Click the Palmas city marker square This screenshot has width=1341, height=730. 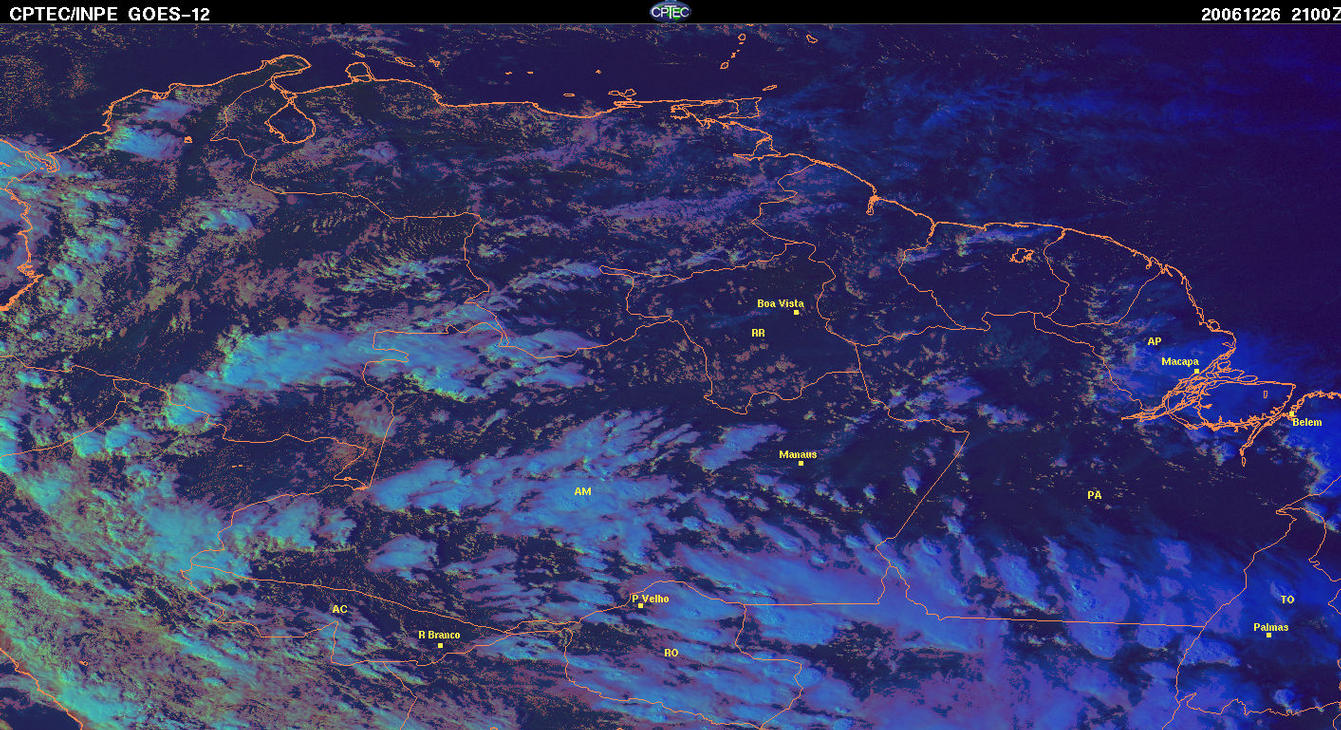tap(1269, 635)
